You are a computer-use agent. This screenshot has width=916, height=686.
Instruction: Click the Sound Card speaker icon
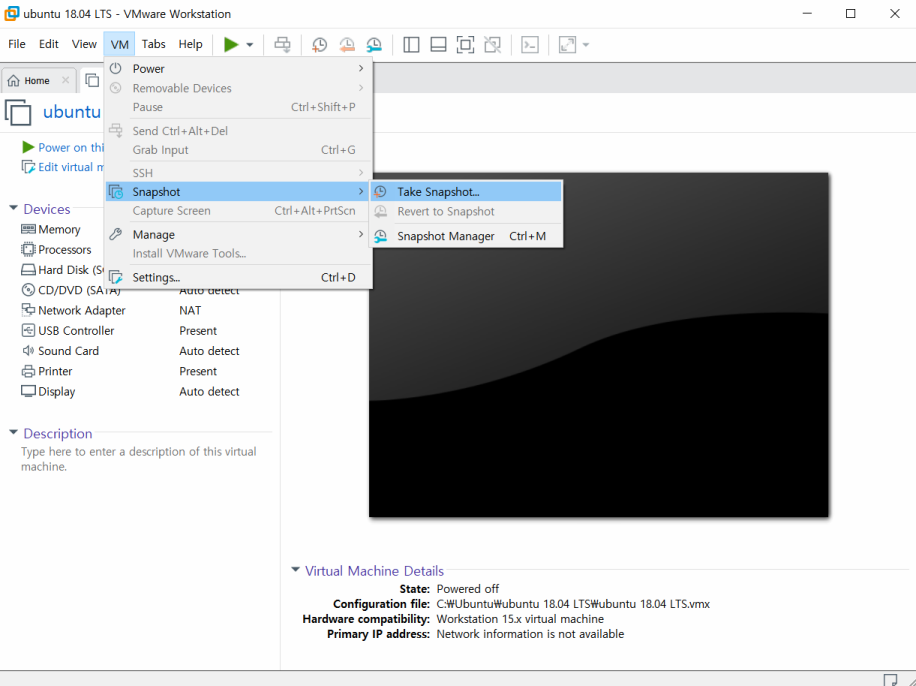click(x=28, y=351)
